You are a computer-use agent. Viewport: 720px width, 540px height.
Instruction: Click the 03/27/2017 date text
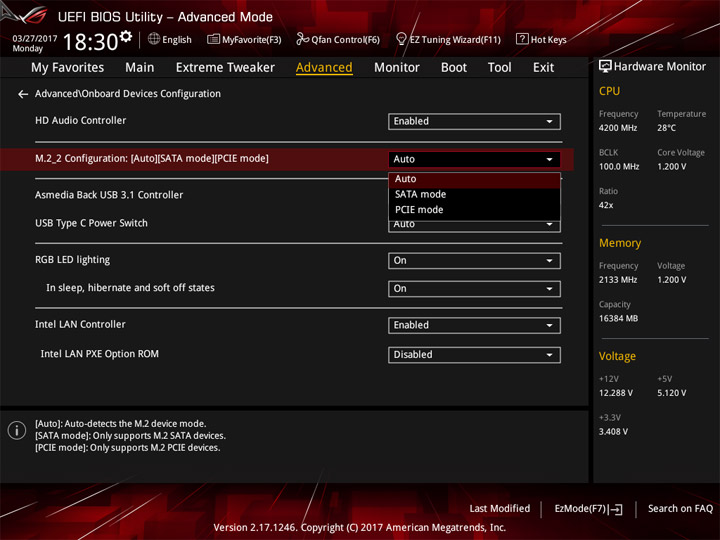point(35,39)
